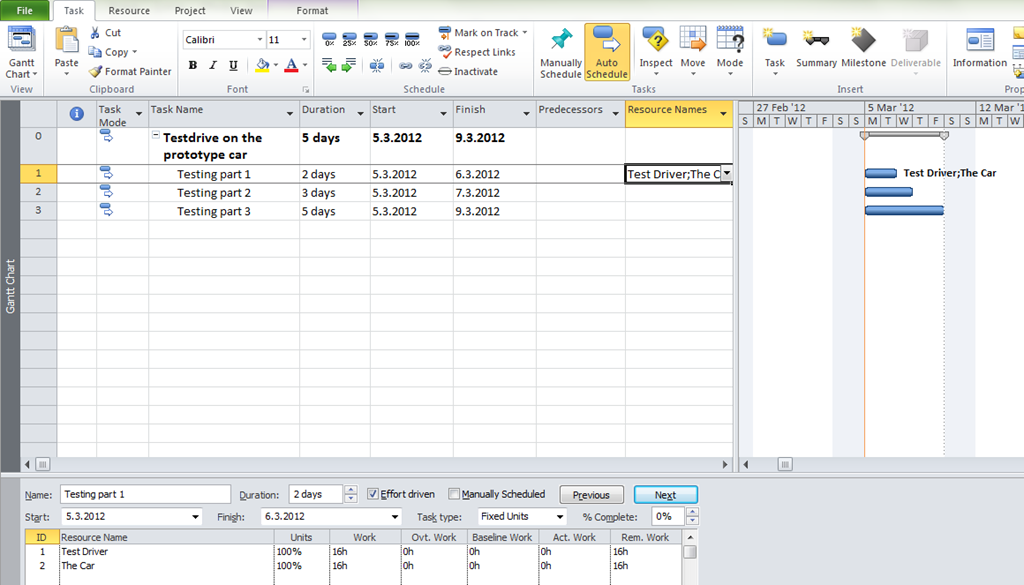This screenshot has height=585, width=1024.
Task: Expand the Resource Names cell dropdown
Action: (726, 174)
